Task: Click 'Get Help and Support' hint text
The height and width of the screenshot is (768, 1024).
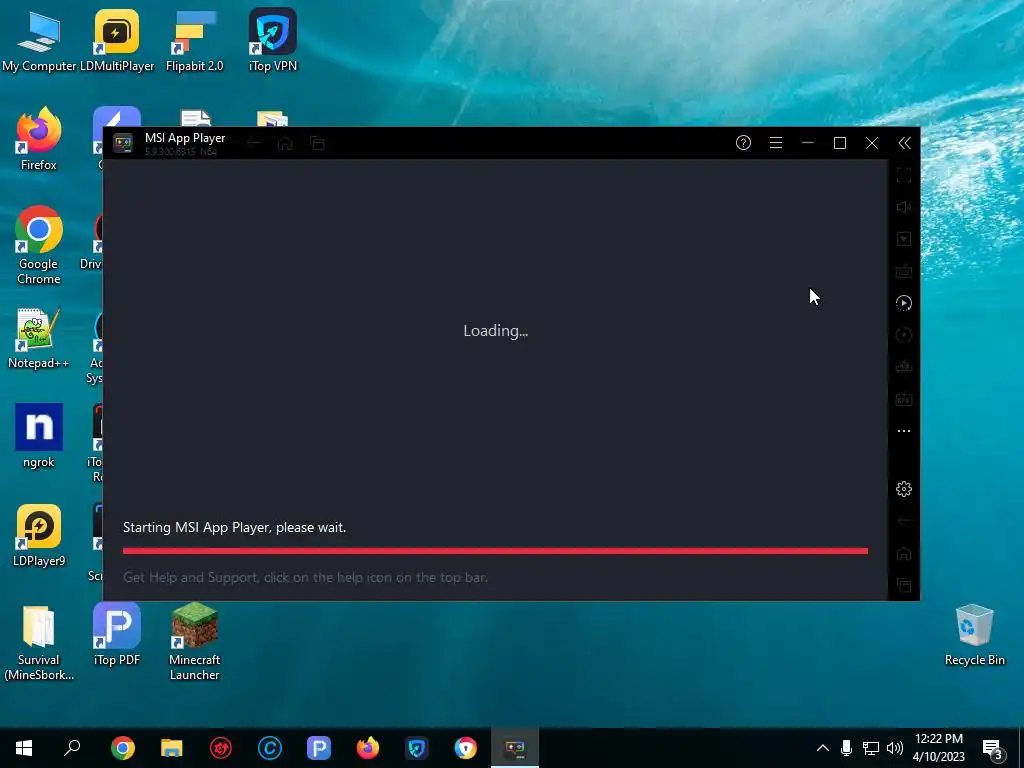Action: (305, 577)
